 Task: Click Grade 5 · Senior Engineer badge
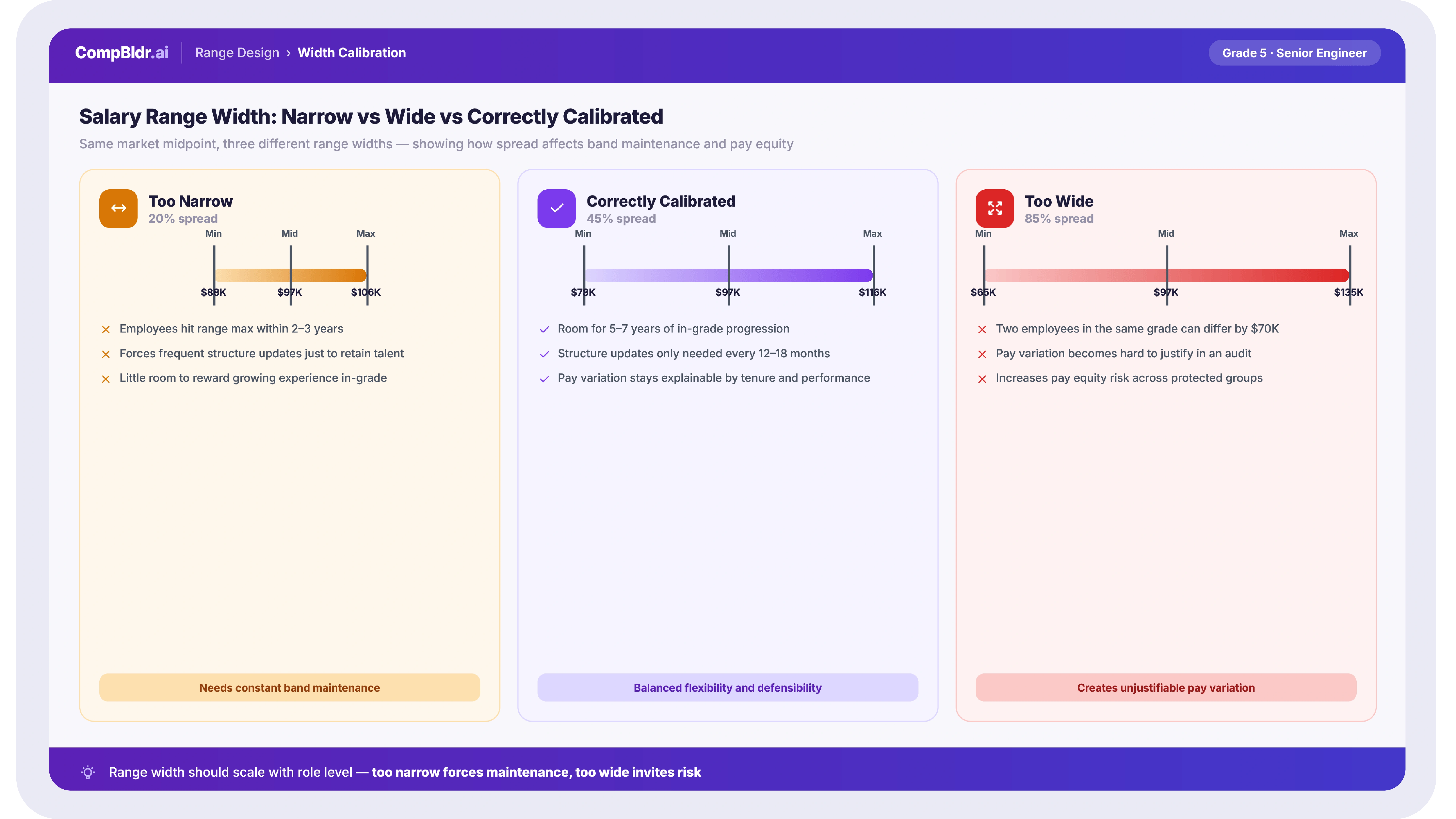tap(1294, 53)
